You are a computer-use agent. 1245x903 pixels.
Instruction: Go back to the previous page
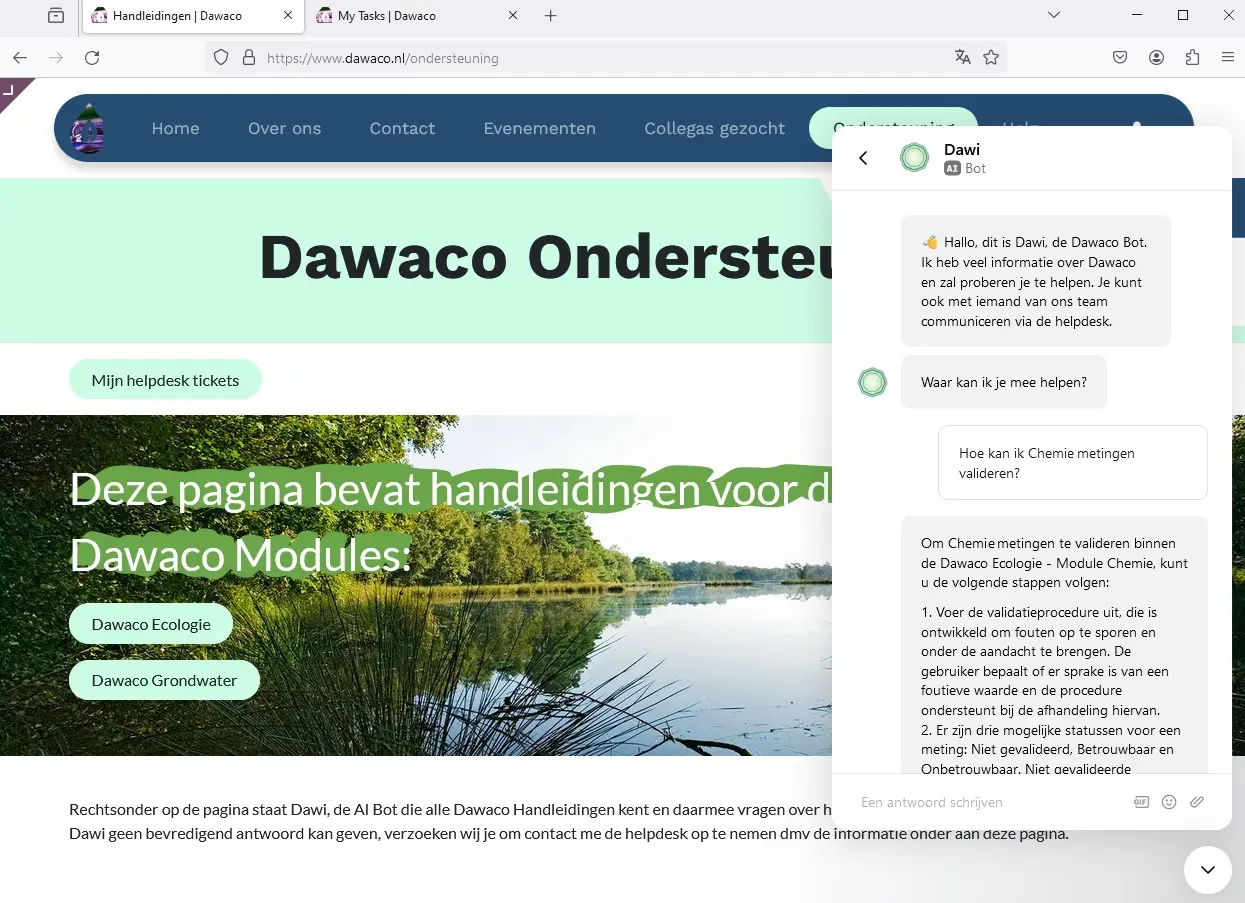(20, 58)
